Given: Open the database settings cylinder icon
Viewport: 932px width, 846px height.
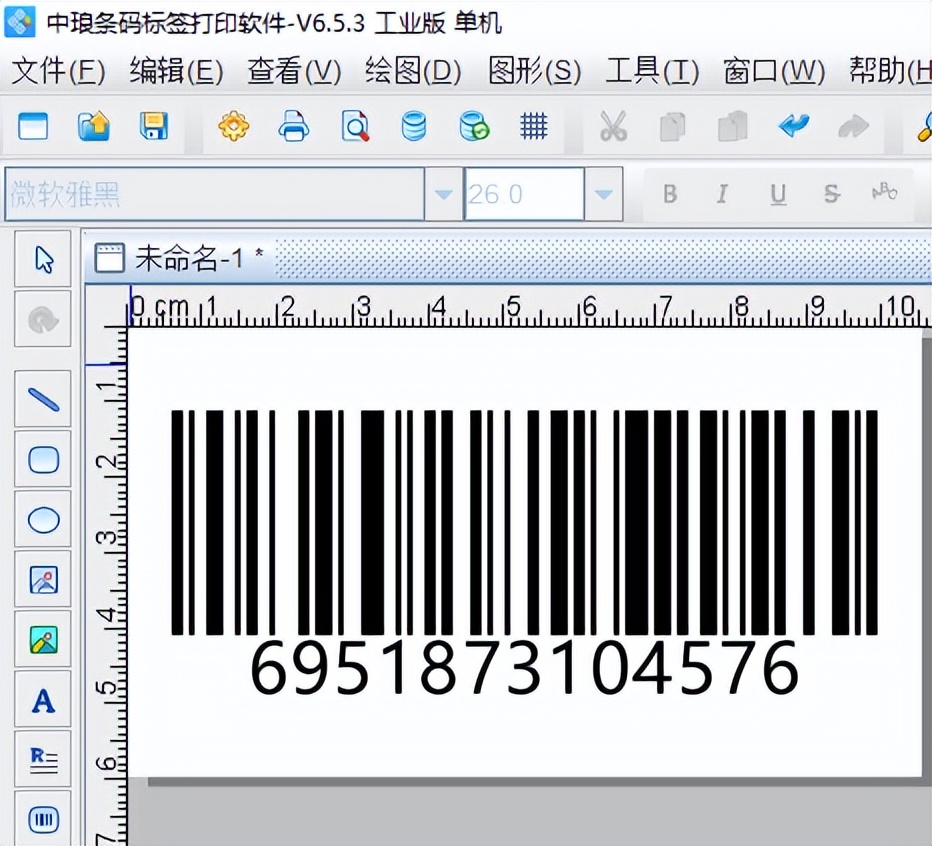Looking at the screenshot, I should coord(414,126).
